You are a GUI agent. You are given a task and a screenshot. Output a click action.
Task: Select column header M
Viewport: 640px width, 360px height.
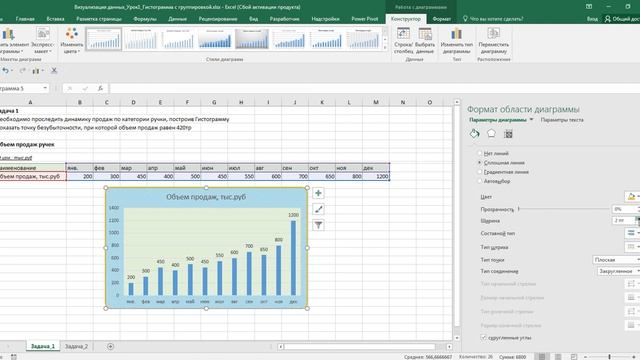pos(376,102)
